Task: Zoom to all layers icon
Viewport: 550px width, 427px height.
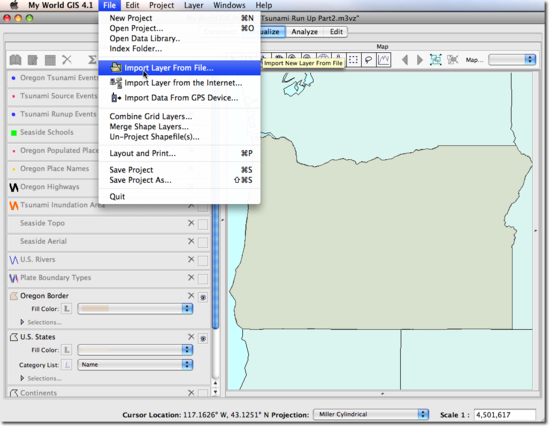Action: click(x=436, y=60)
